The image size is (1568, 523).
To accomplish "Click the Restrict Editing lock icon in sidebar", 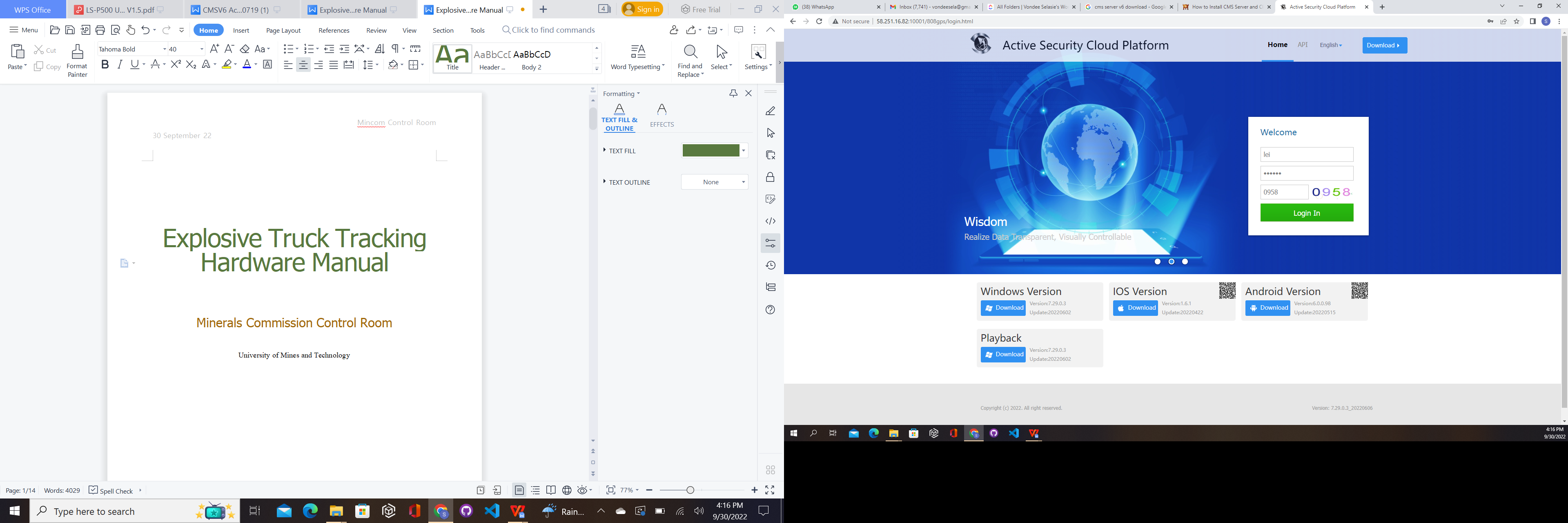I will tap(770, 177).
